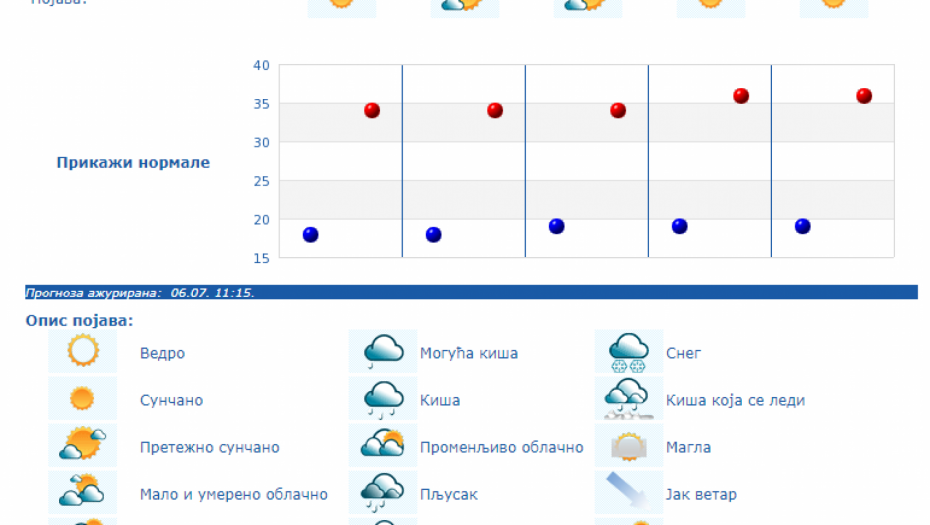Select the Променљиво облачно legend icon
Viewport: 930px width, 525px height.
pyautogui.click(x=383, y=446)
